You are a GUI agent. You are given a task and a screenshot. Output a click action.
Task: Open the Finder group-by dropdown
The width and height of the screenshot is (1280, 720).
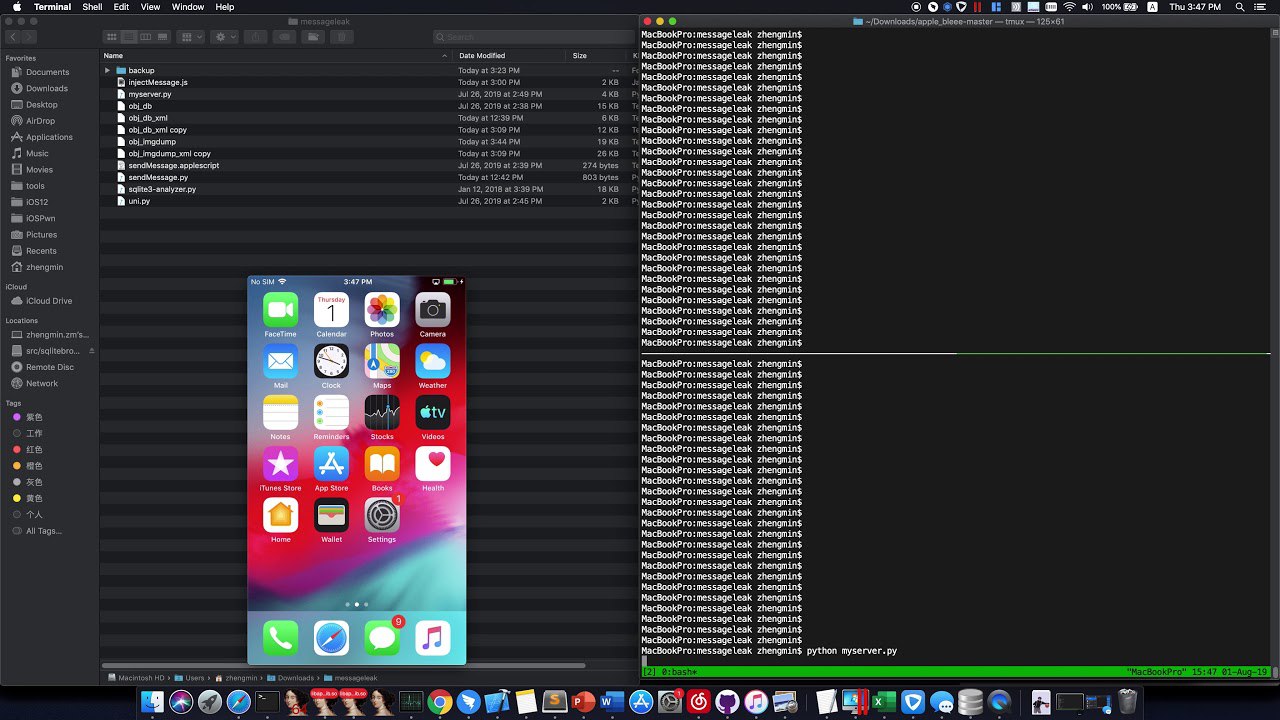tap(190, 37)
